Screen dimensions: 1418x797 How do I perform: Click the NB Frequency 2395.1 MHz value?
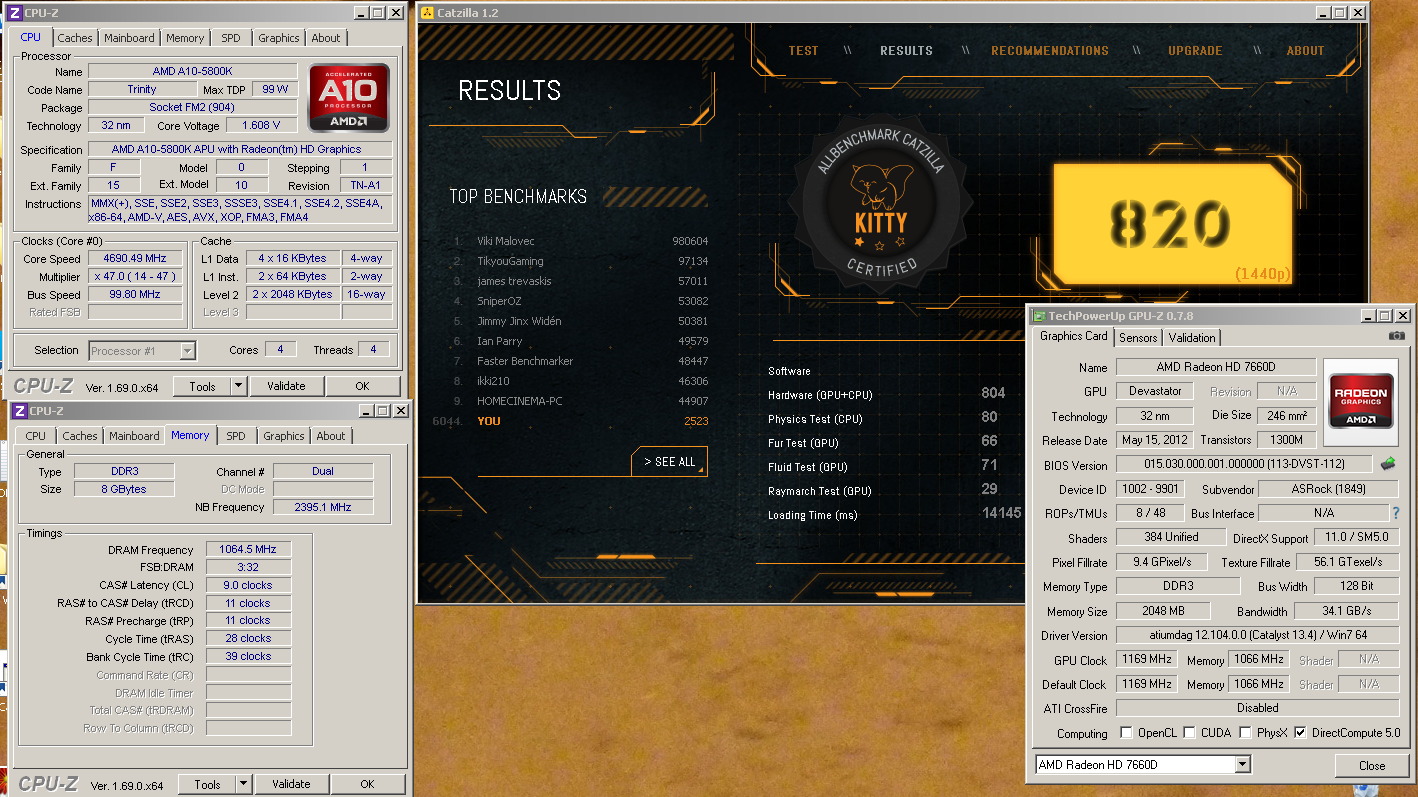[x=323, y=507]
